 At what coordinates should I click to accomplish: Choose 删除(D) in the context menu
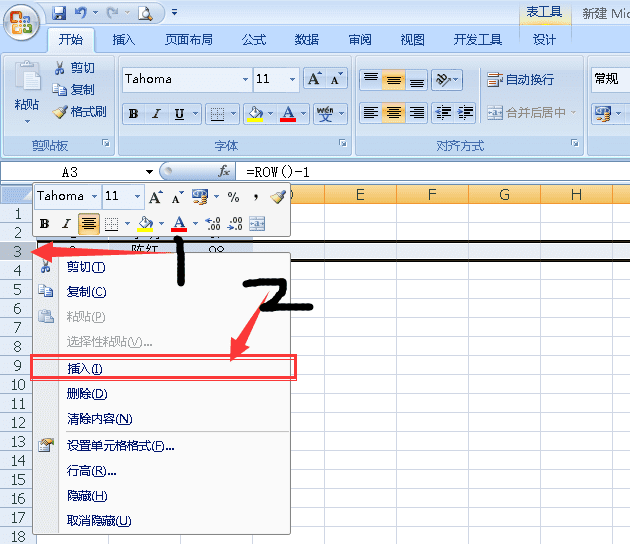pyautogui.click(x=162, y=394)
